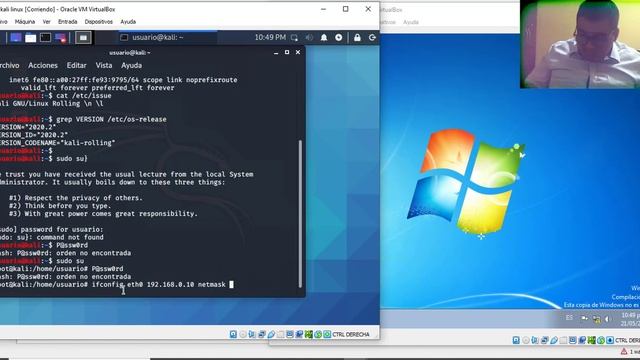
Task: Click the terminal's vertical scrollbar
Action: (x=301, y=213)
